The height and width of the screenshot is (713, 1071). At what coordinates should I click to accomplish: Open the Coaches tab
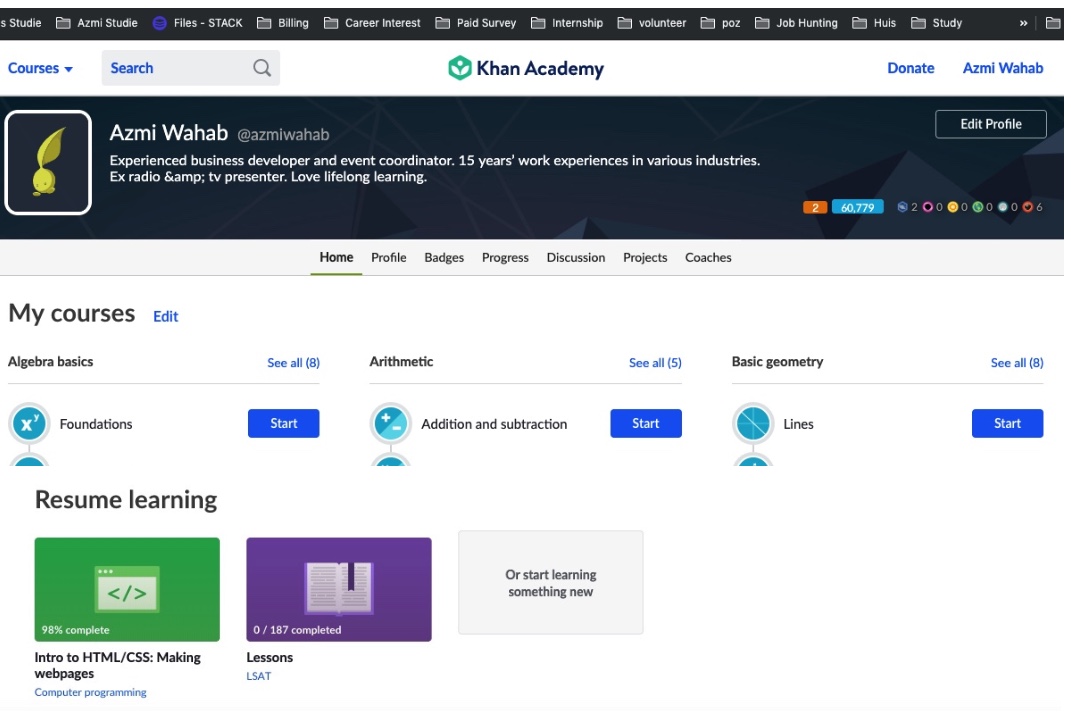(x=708, y=257)
